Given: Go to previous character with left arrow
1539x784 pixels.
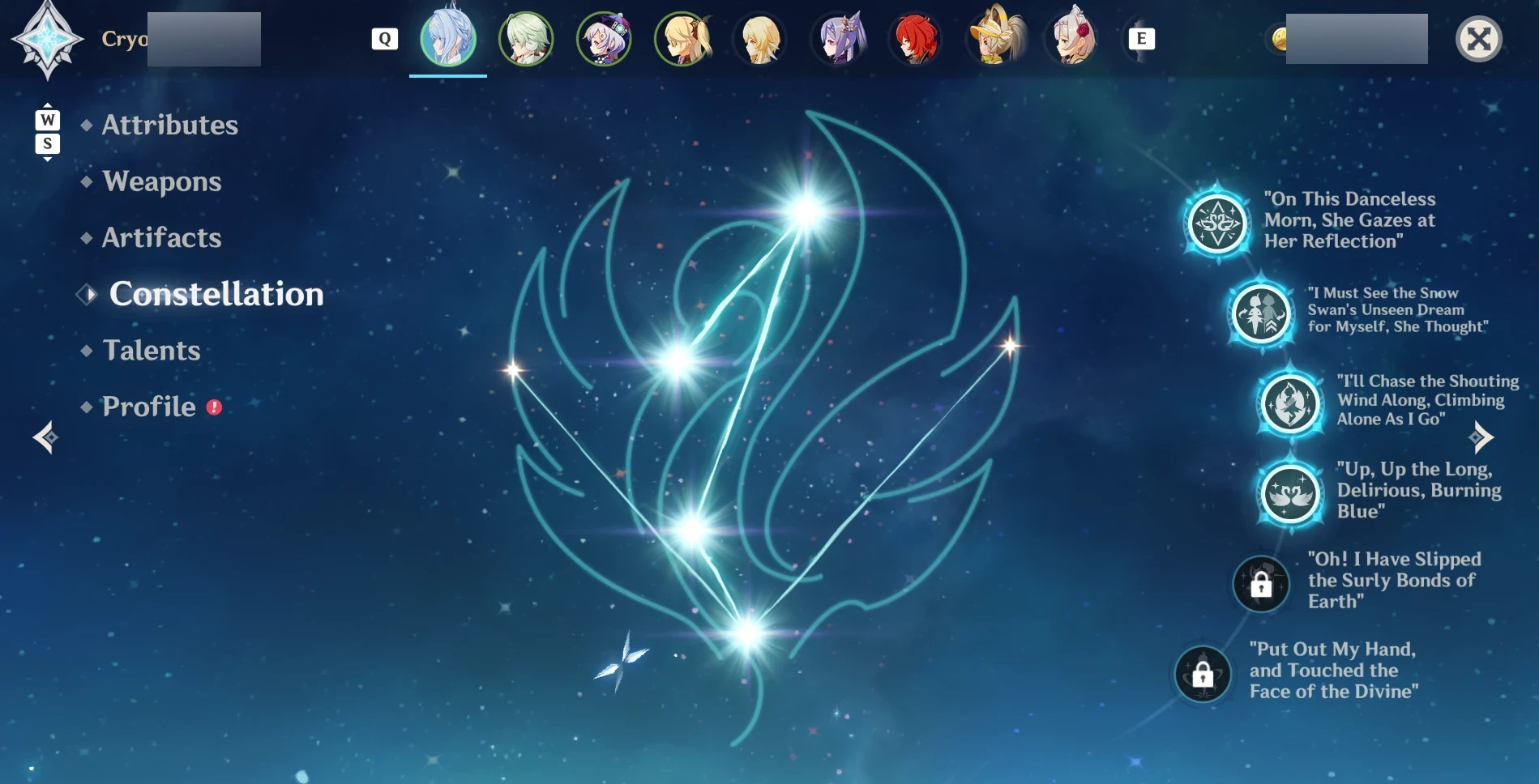Looking at the screenshot, I should (x=45, y=437).
